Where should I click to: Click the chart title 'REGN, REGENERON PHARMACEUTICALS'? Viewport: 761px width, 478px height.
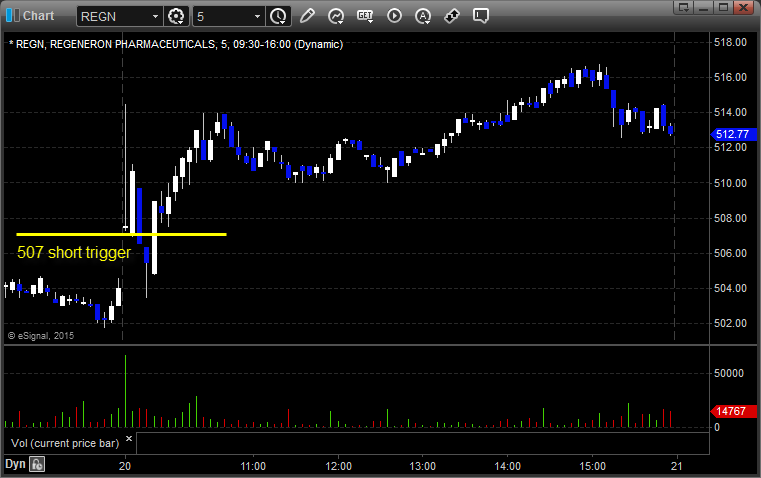[116, 44]
